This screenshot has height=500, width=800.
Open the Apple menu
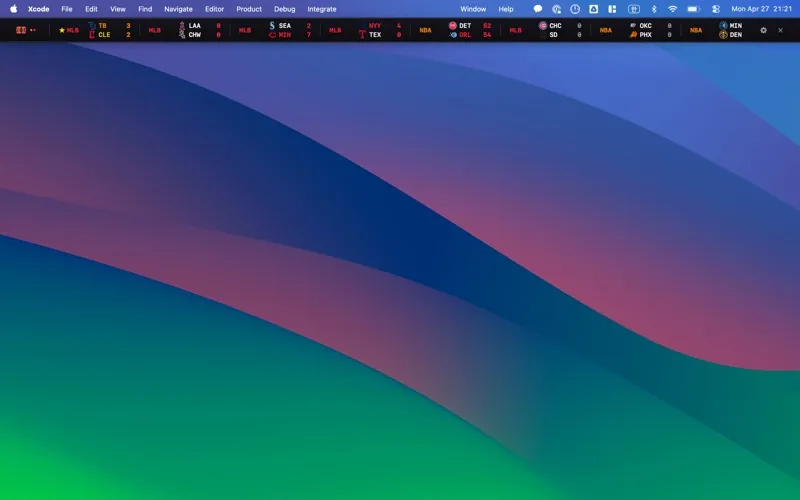[x=14, y=9]
